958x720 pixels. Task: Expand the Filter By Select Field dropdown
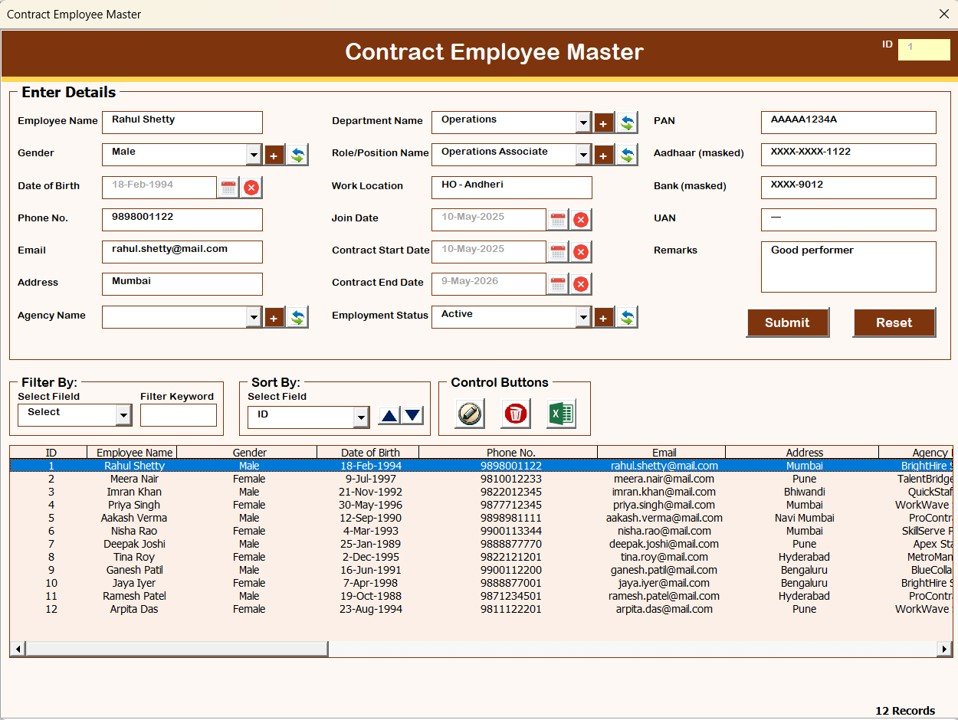(x=123, y=416)
